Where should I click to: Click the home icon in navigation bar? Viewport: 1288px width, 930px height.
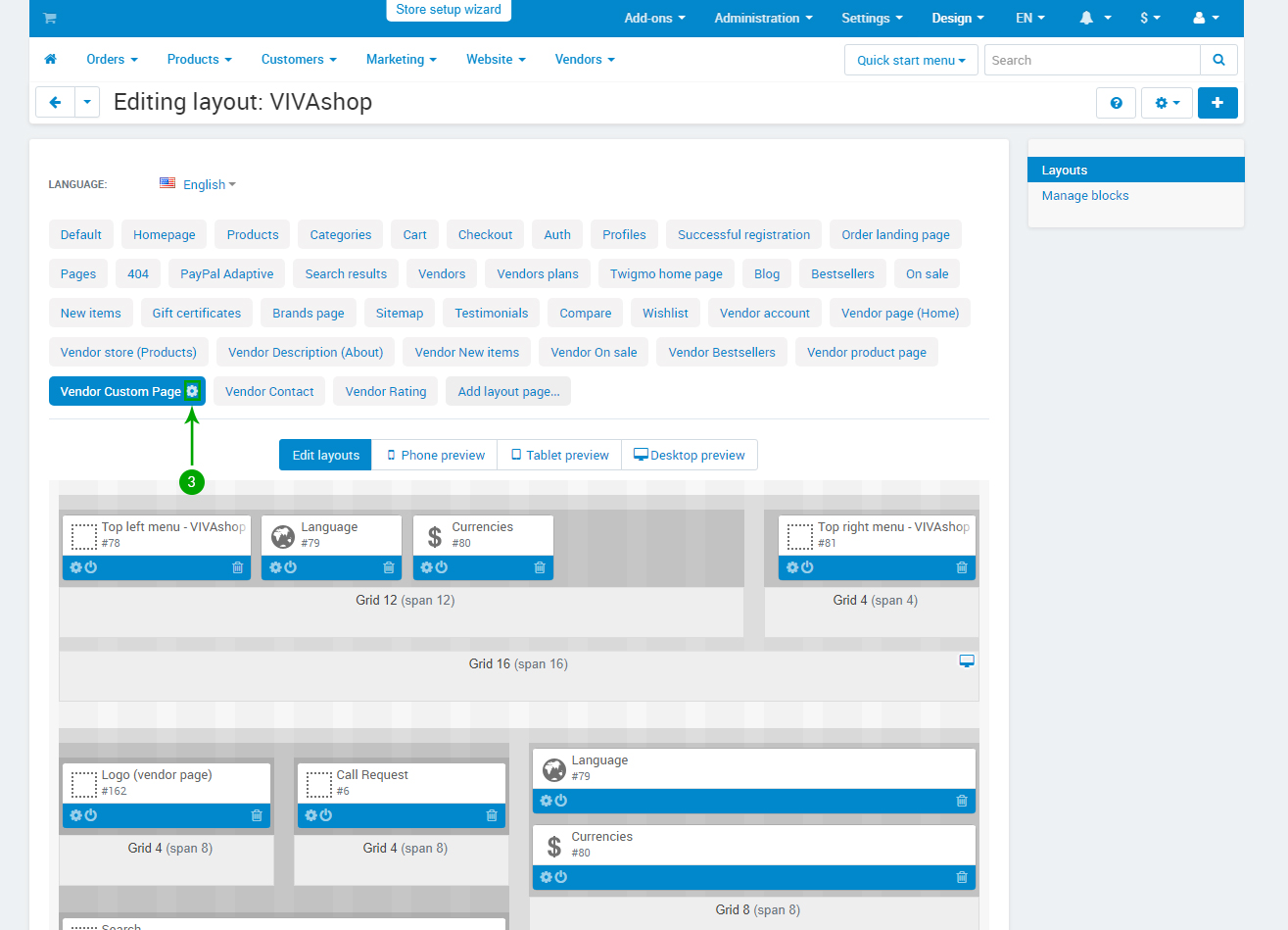tap(51, 60)
